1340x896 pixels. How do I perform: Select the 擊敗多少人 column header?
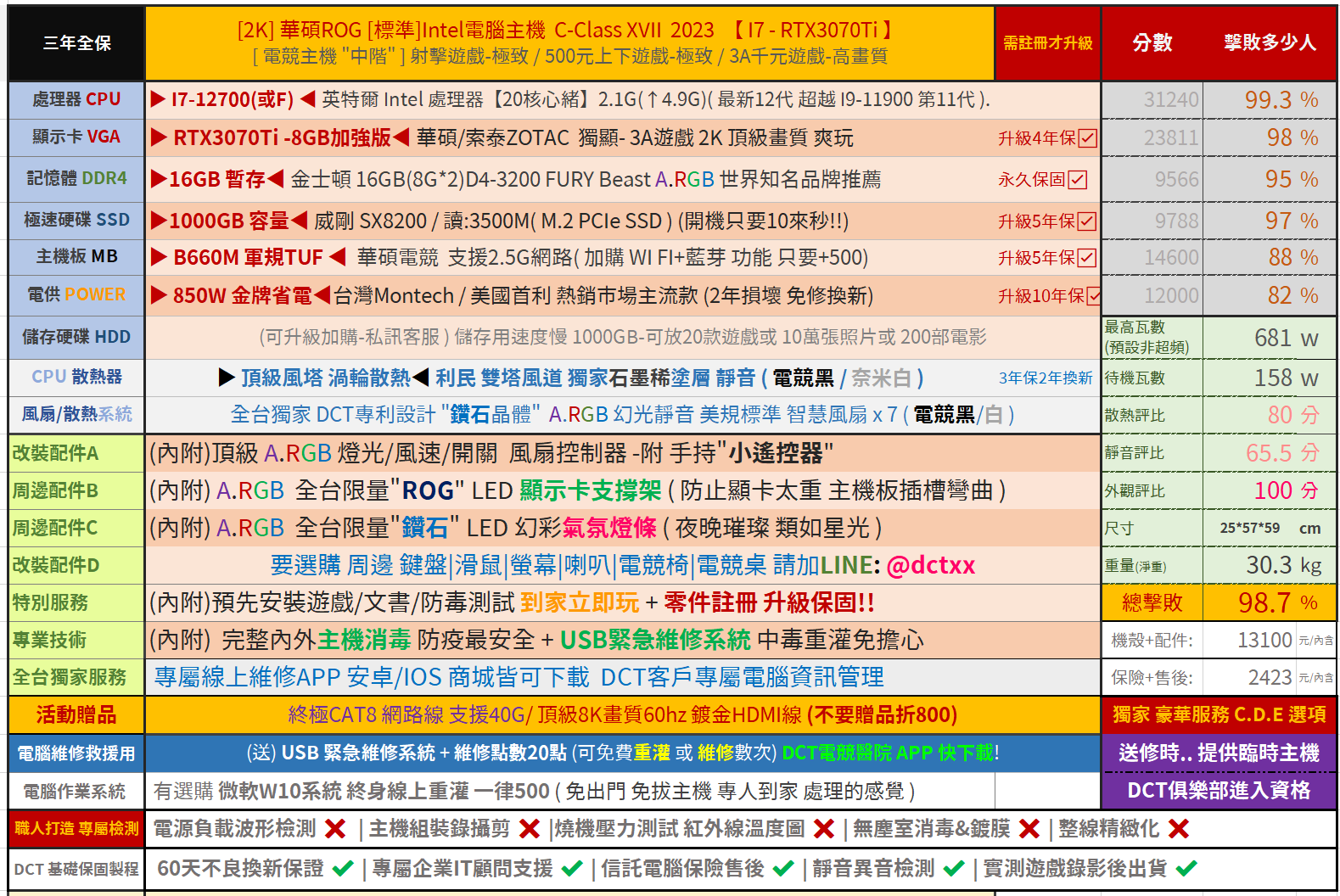click(1270, 43)
